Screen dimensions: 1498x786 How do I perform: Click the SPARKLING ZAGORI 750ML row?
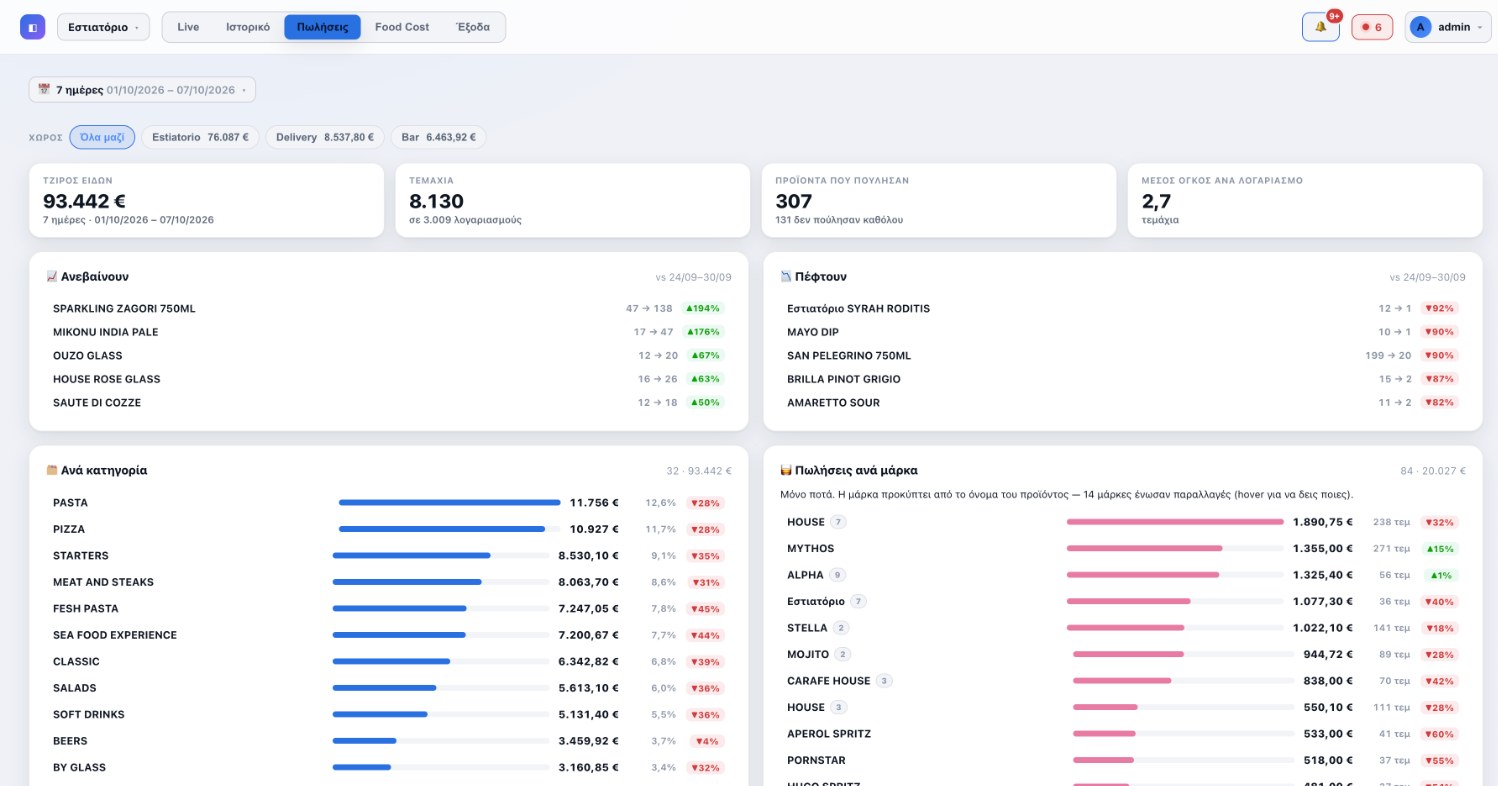[388, 308]
